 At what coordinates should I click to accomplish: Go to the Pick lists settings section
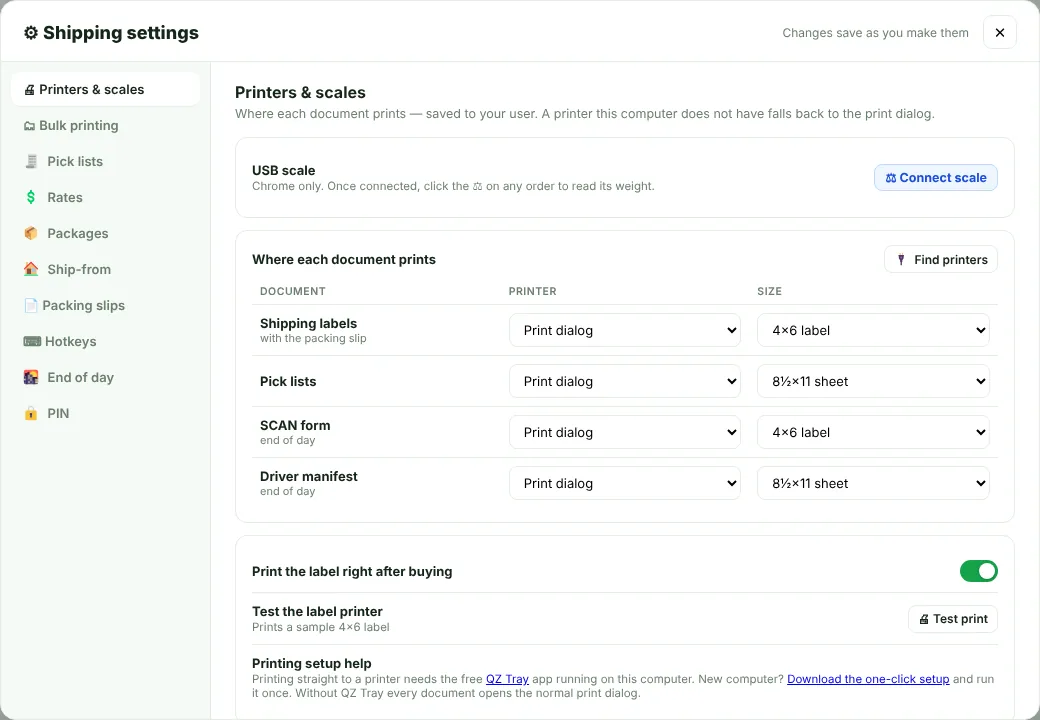click(x=105, y=162)
